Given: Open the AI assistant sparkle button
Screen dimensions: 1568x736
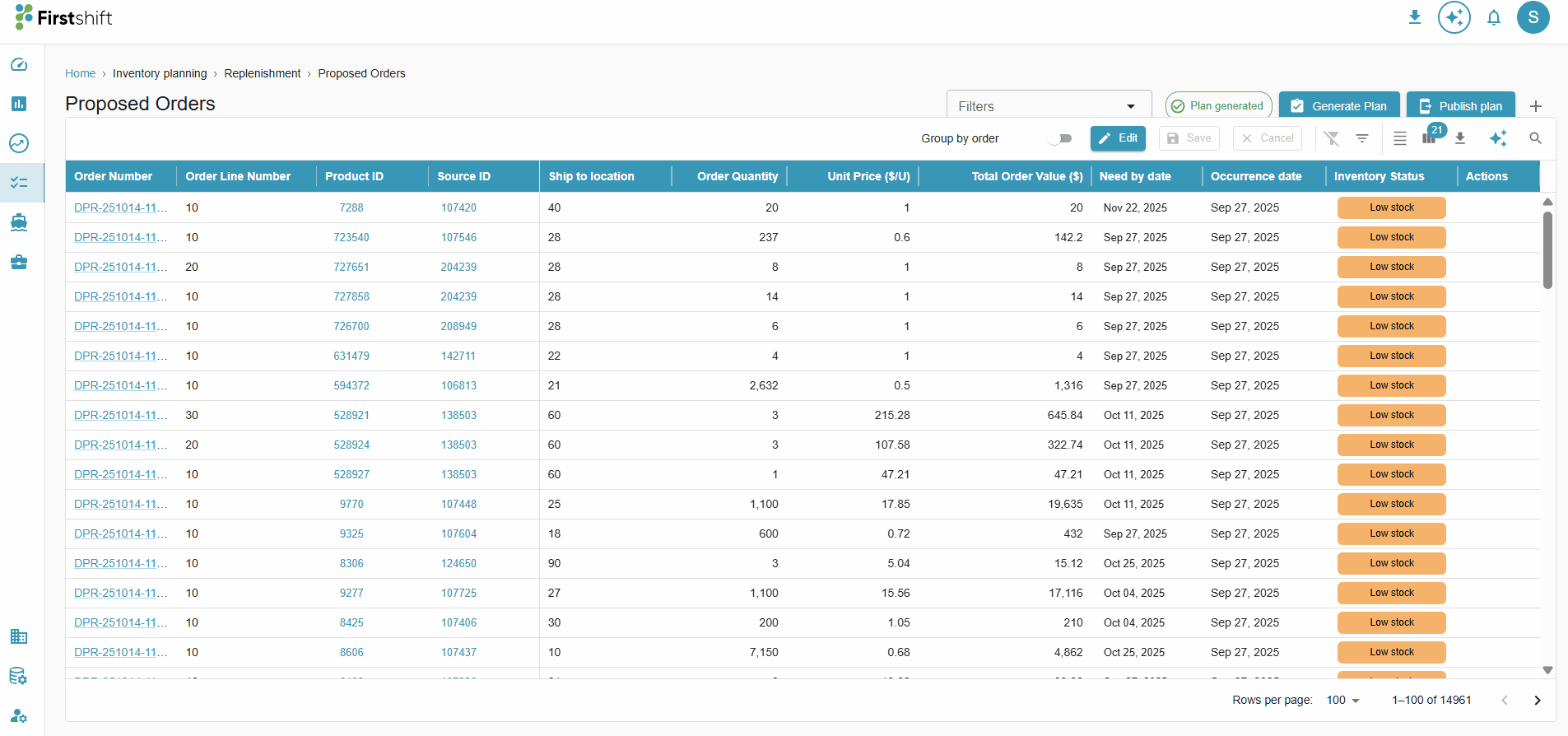Looking at the screenshot, I should pos(1454,17).
